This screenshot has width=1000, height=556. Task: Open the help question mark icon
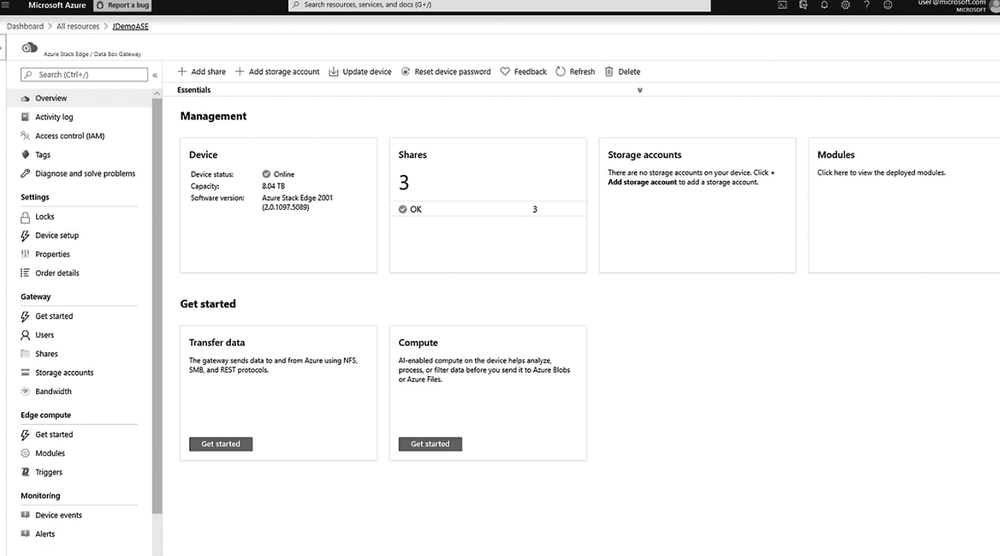coord(866,4)
